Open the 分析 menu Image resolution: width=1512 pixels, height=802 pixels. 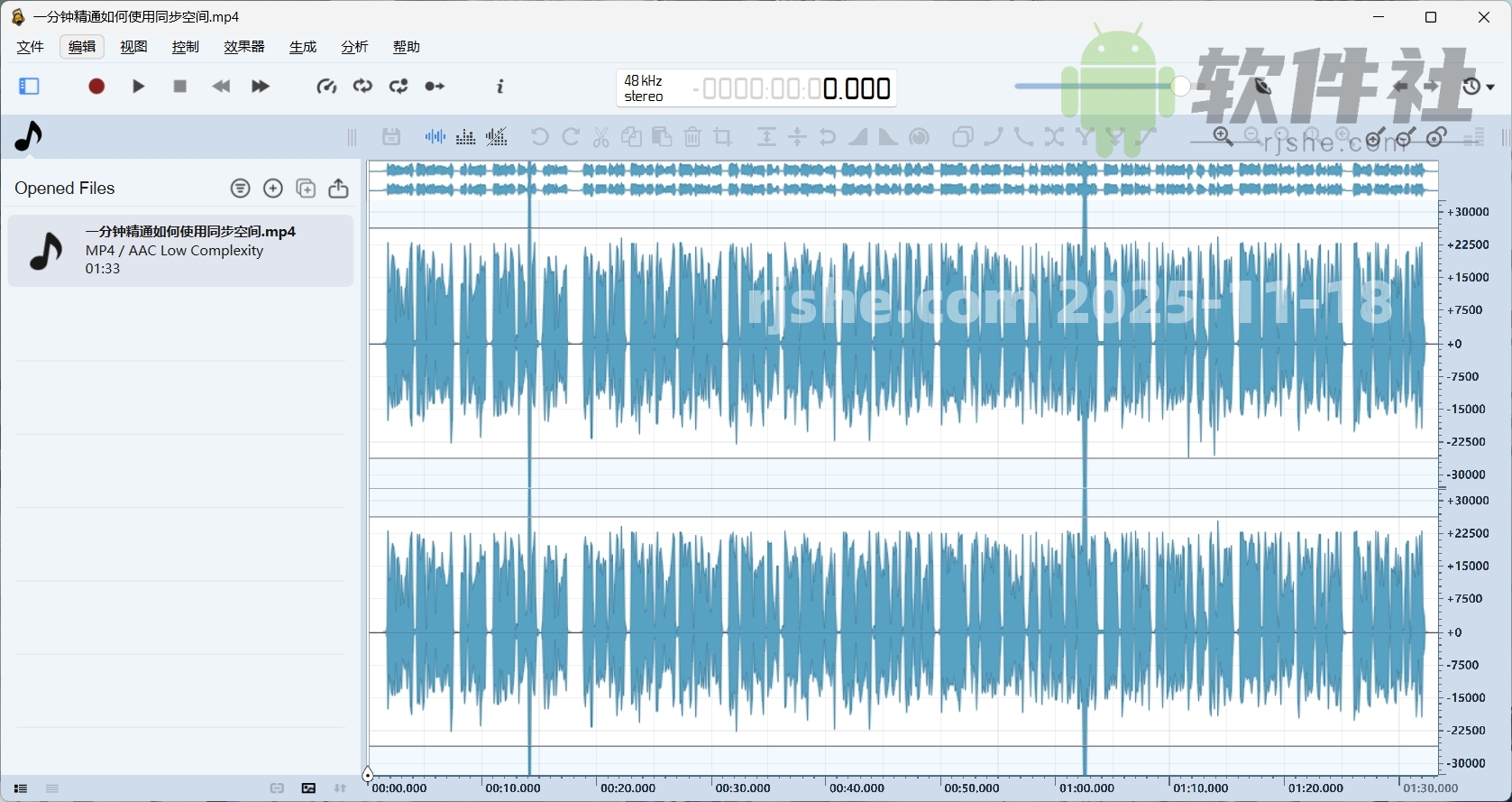(354, 47)
